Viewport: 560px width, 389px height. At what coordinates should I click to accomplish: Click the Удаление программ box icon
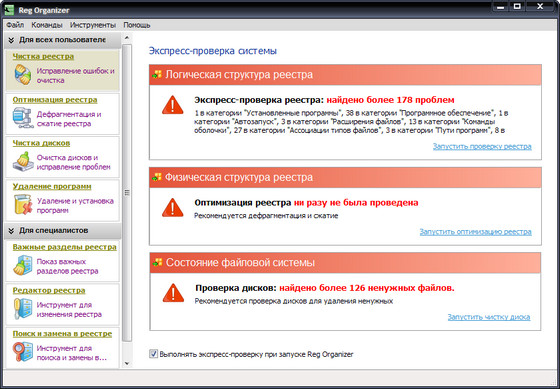pyautogui.click(x=23, y=205)
